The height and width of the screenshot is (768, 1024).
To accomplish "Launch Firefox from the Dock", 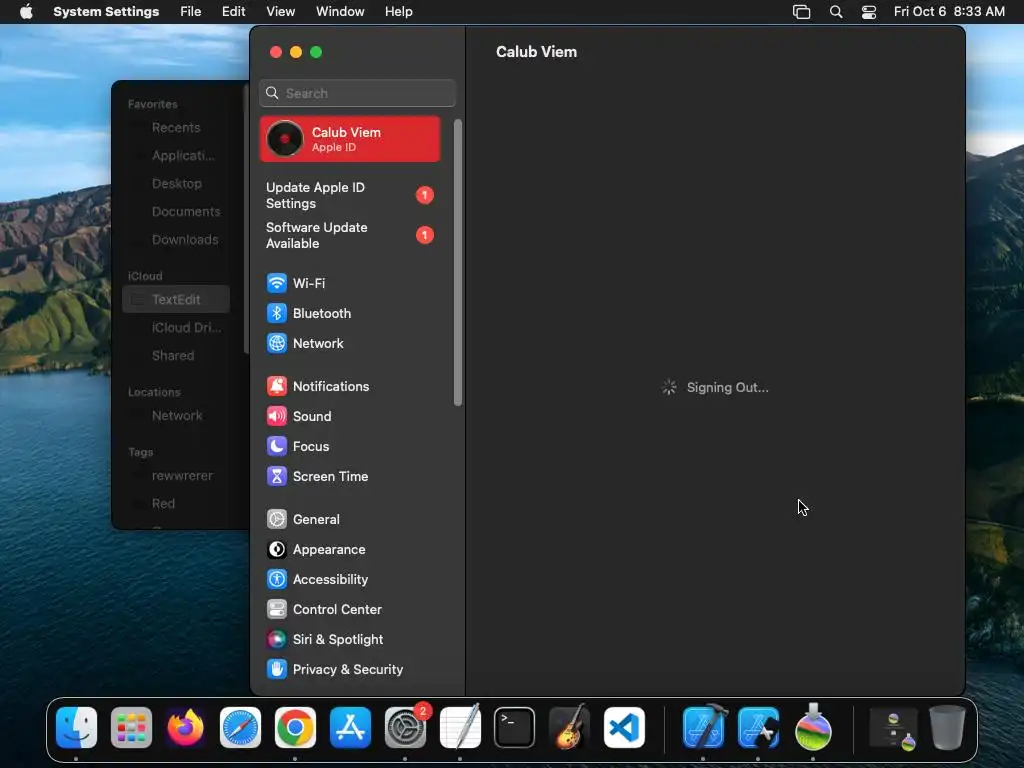I will (185, 728).
